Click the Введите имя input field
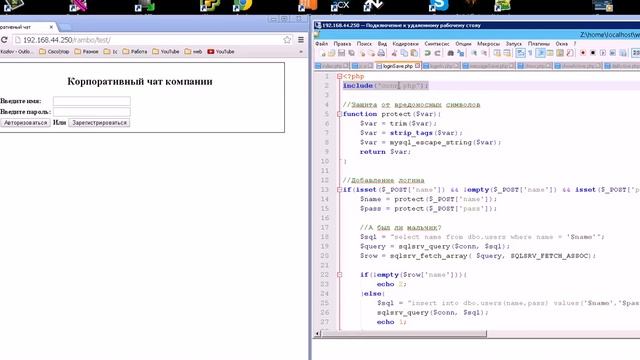 pos(92,101)
